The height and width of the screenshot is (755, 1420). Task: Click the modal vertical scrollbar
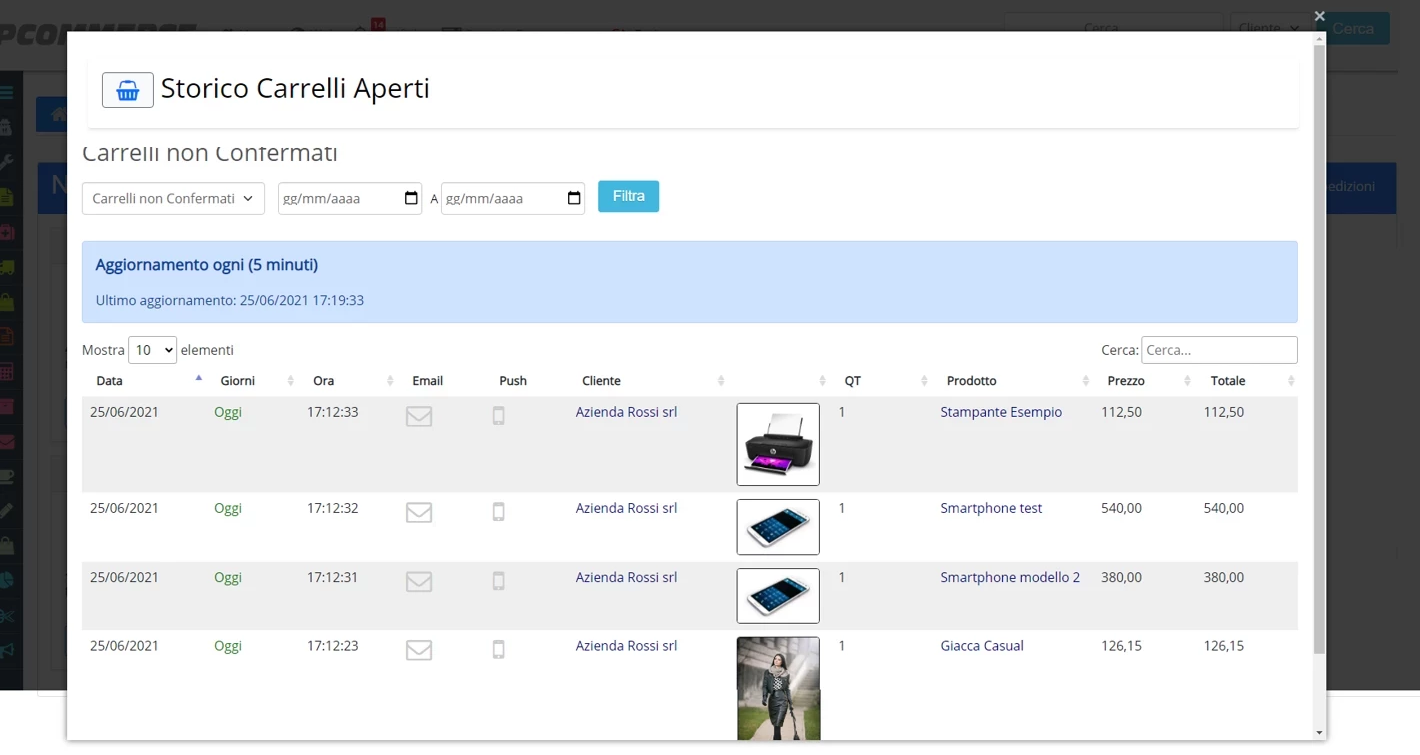tap(1319, 350)
